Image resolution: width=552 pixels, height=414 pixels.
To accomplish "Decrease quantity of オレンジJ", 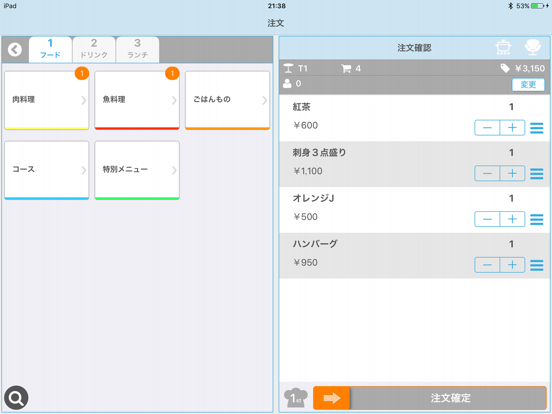I will pos(487,219).
